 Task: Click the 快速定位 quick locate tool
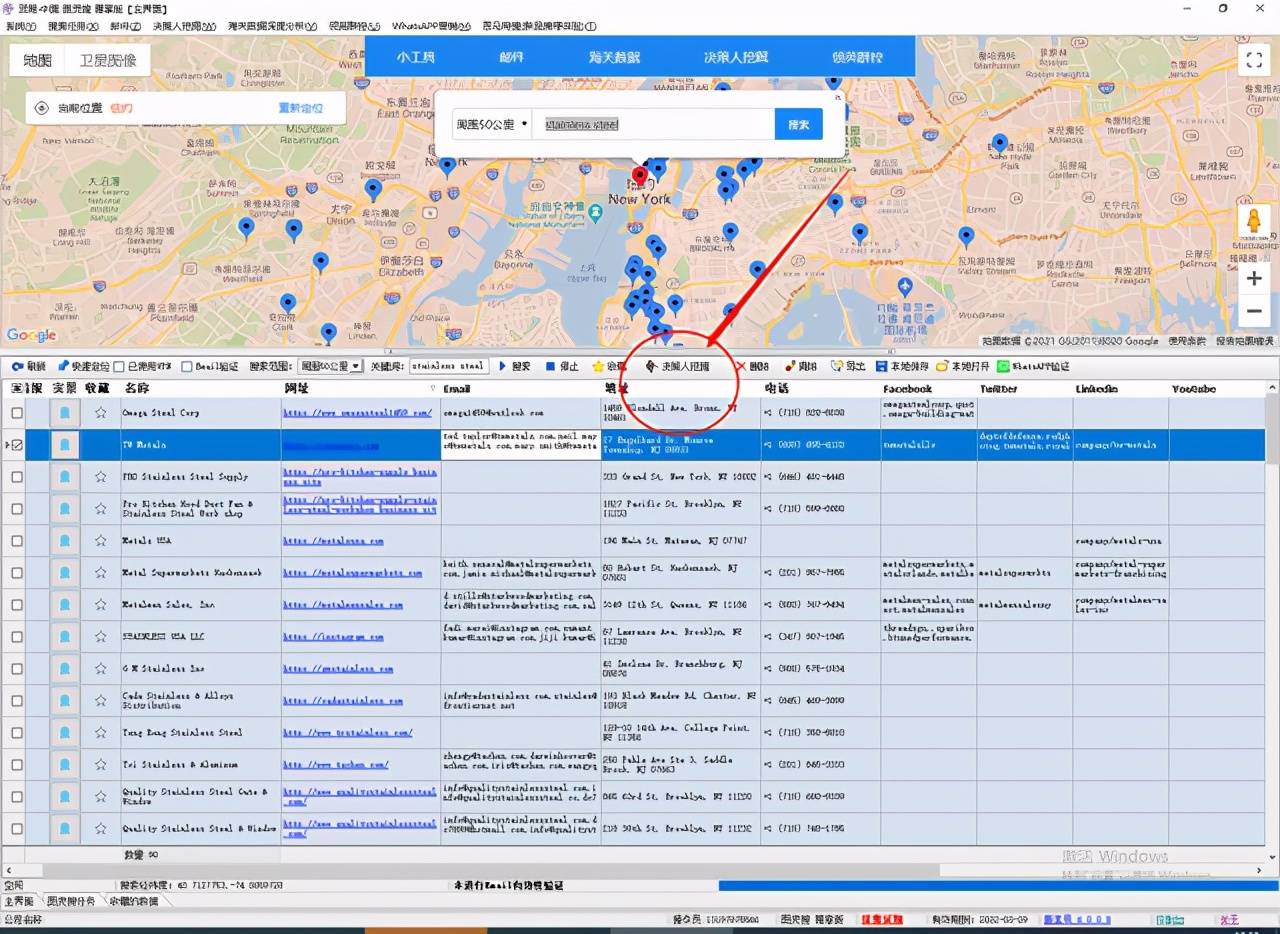click(x=82, y=367)
